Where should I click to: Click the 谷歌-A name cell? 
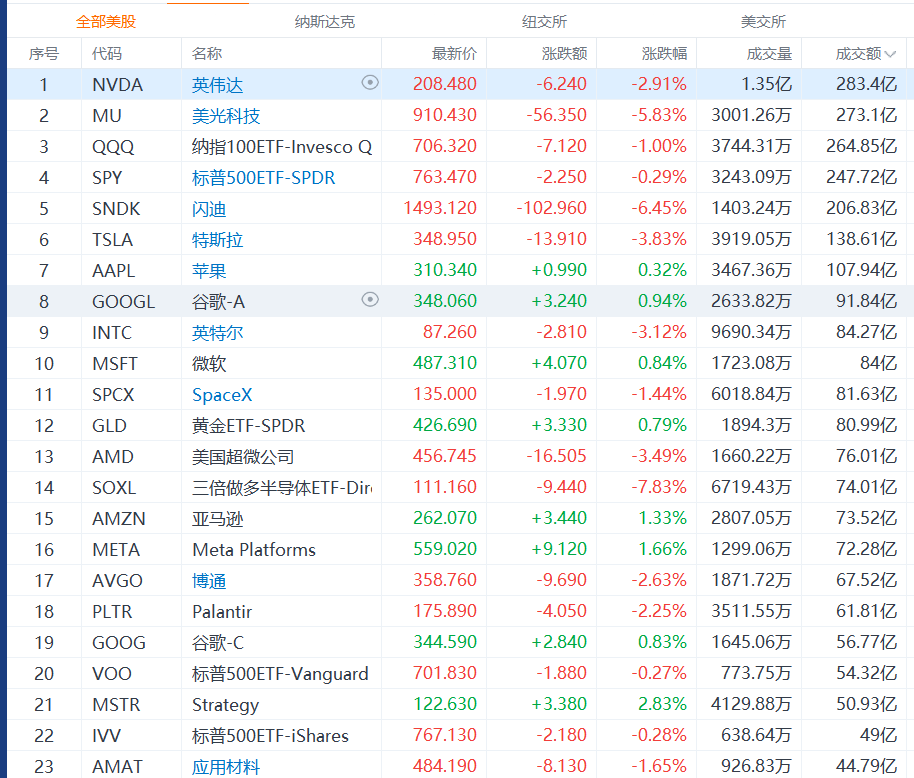click(219, 302)
